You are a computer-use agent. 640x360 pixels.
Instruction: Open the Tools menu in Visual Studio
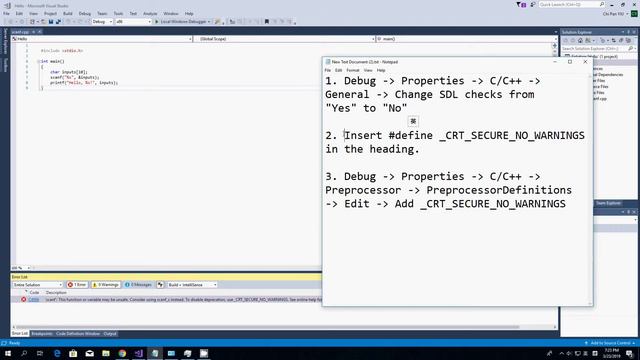118,13
